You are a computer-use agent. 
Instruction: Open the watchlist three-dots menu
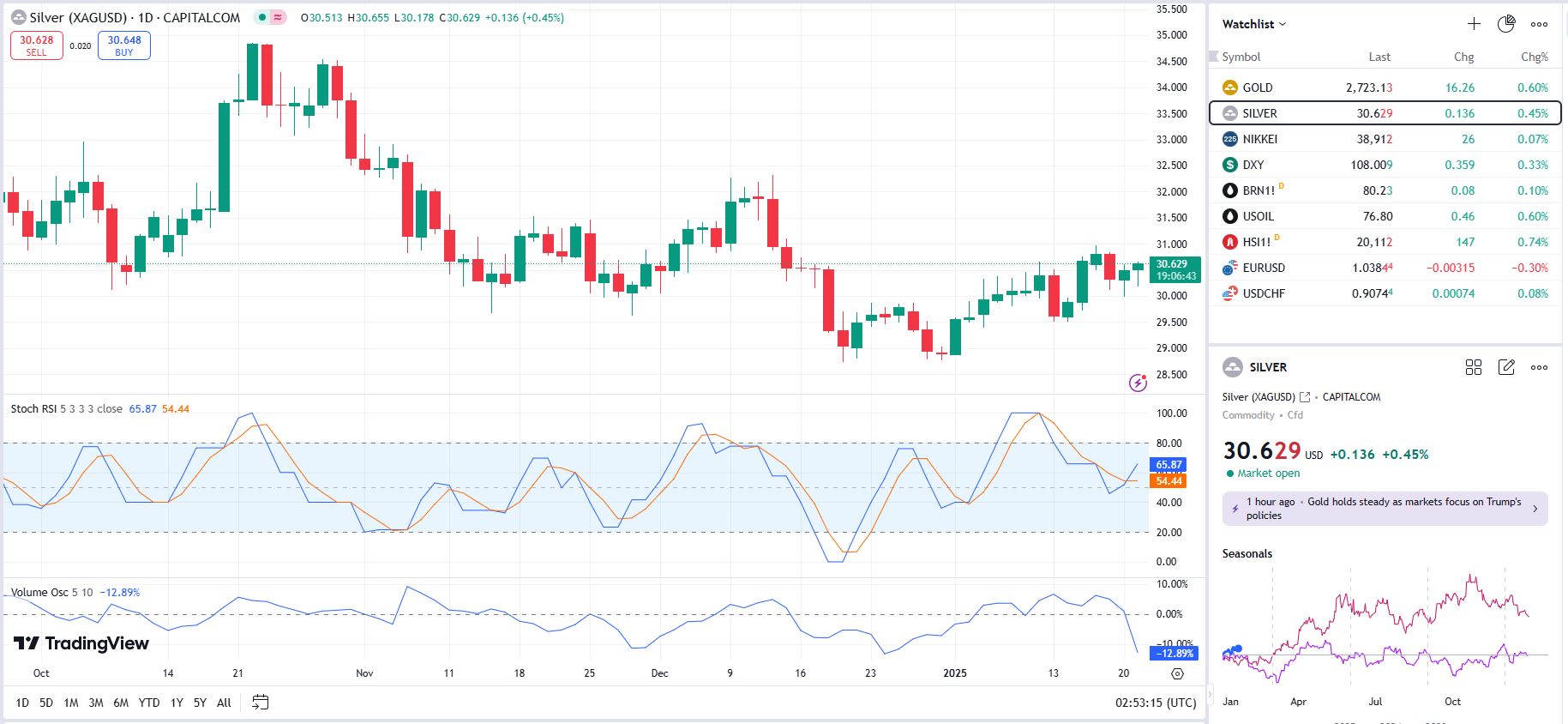1540,24
